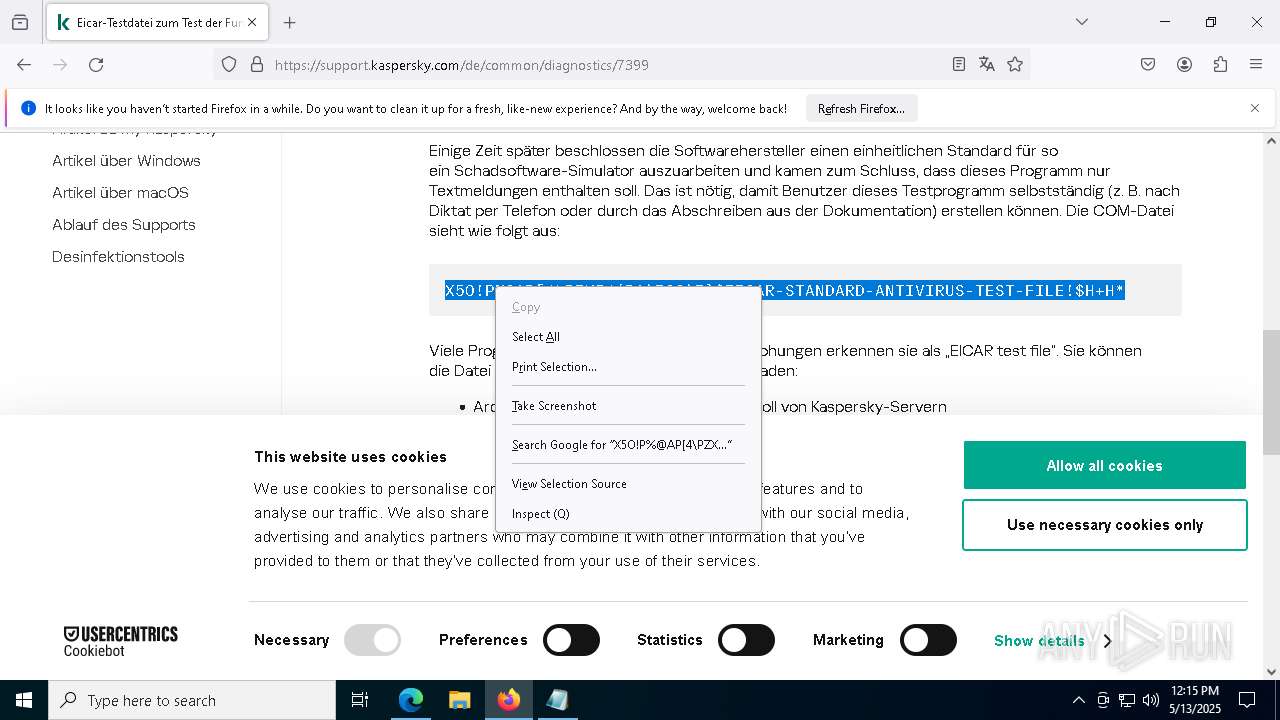
Task: Click the scrollbar down arrow
Action: (1271, 672)
